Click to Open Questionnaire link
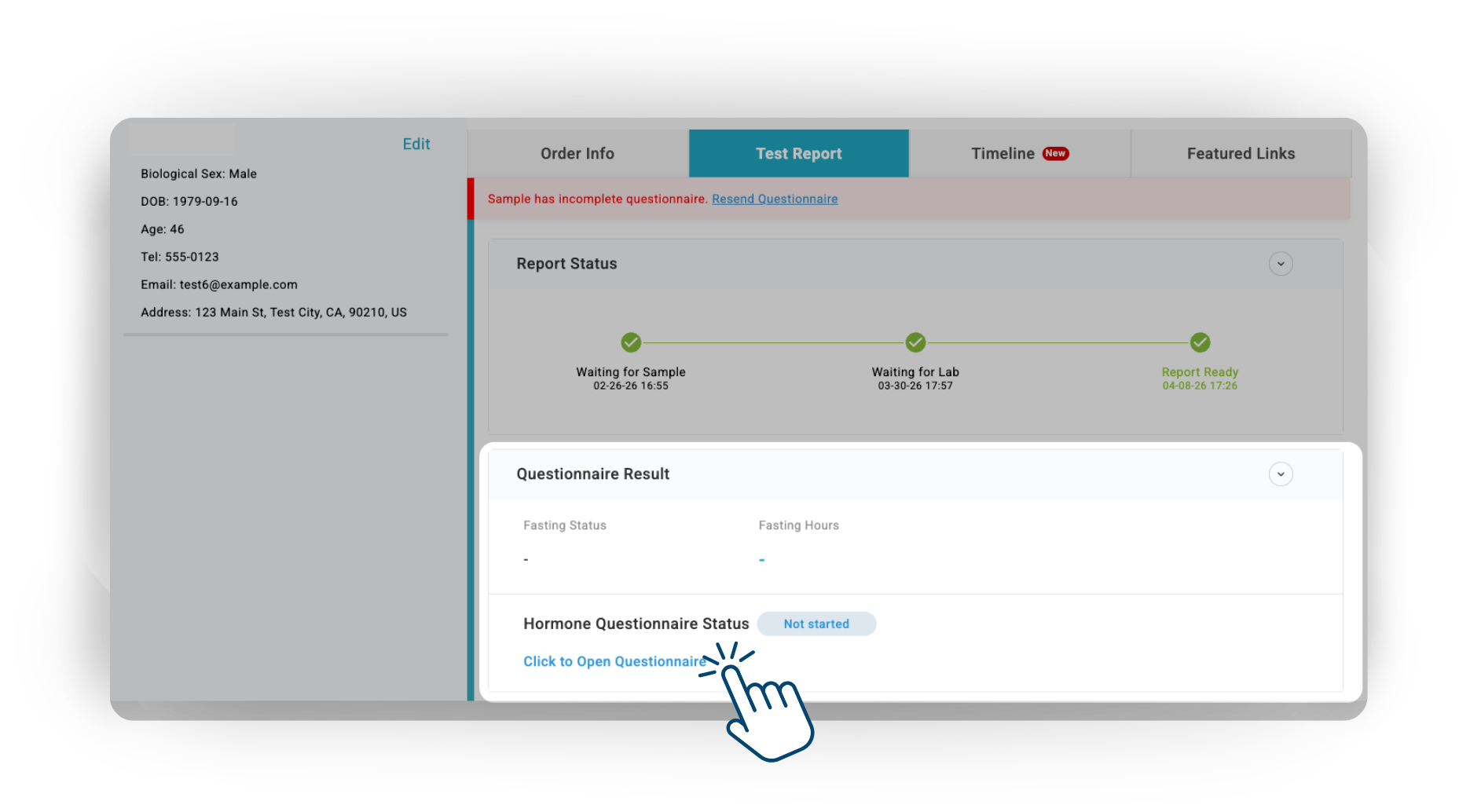 click(614, 662)
